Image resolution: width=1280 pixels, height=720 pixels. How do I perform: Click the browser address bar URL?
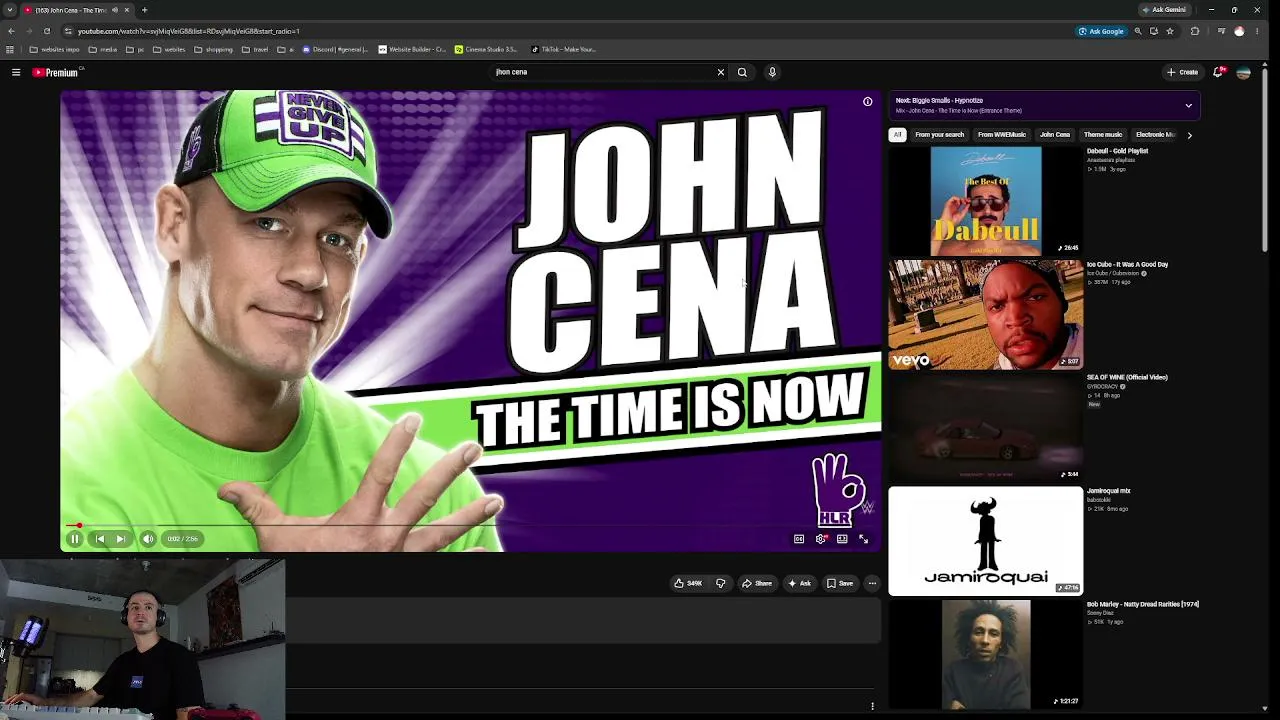(x=189, y=31)
